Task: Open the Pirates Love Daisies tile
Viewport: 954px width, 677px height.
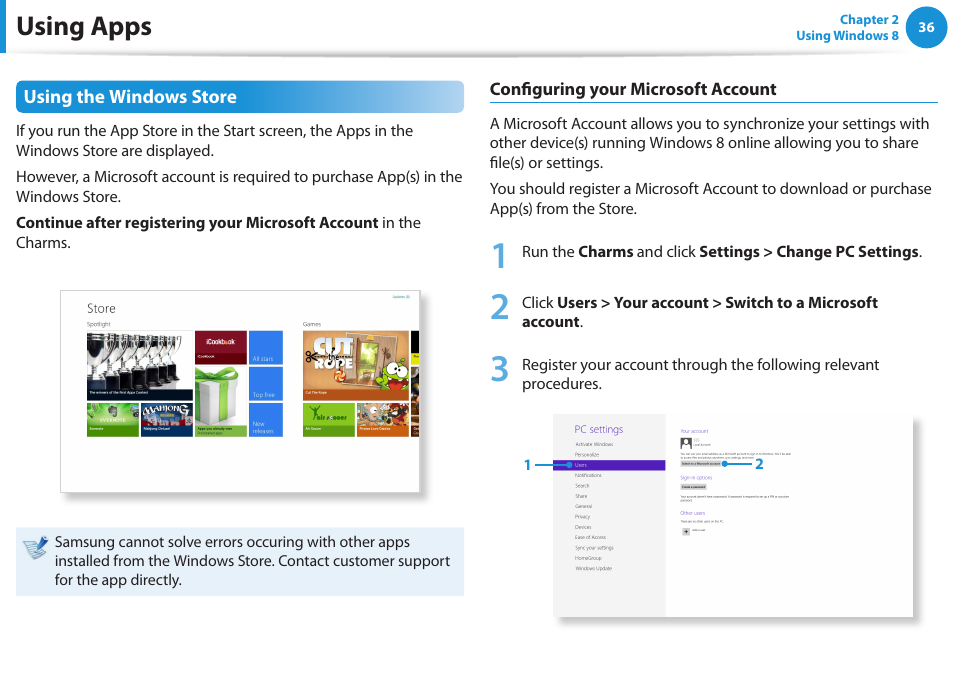Action: point(383,420)
